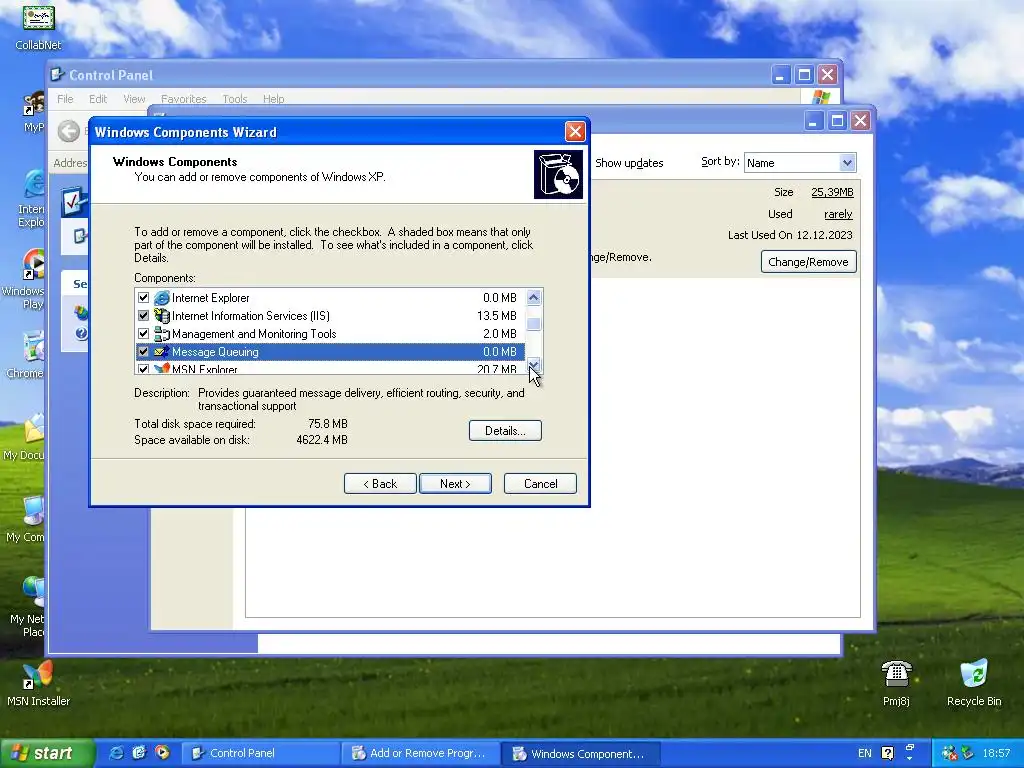Click the EN language indicator
Viewport: 1024px width, 768px height.
pyautogui.click(x=865, y=753)
